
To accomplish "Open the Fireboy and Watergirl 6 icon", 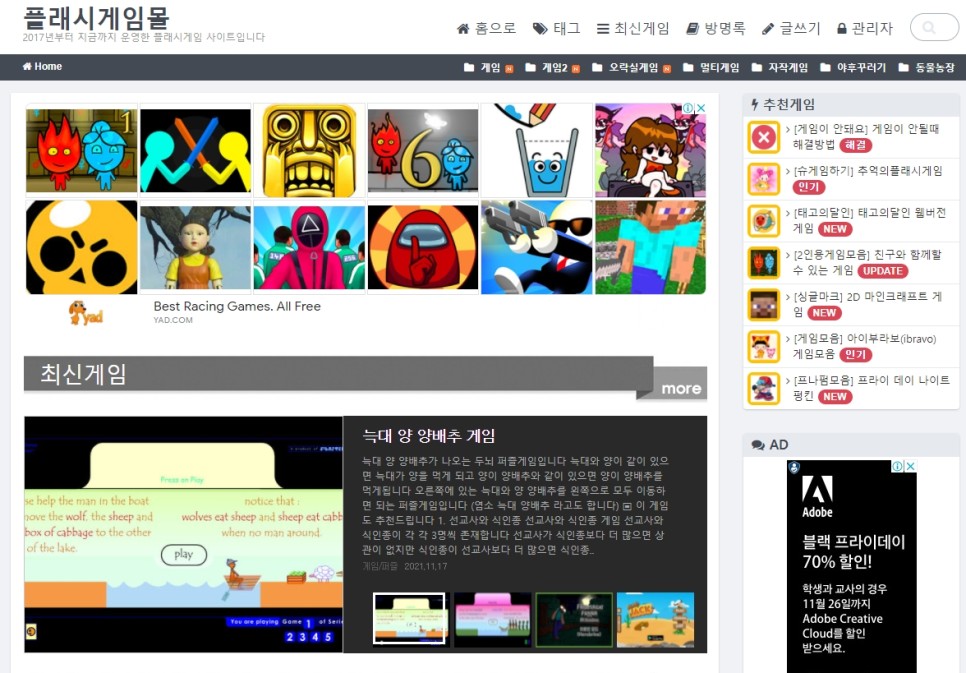I will click(x=423, y=150).
